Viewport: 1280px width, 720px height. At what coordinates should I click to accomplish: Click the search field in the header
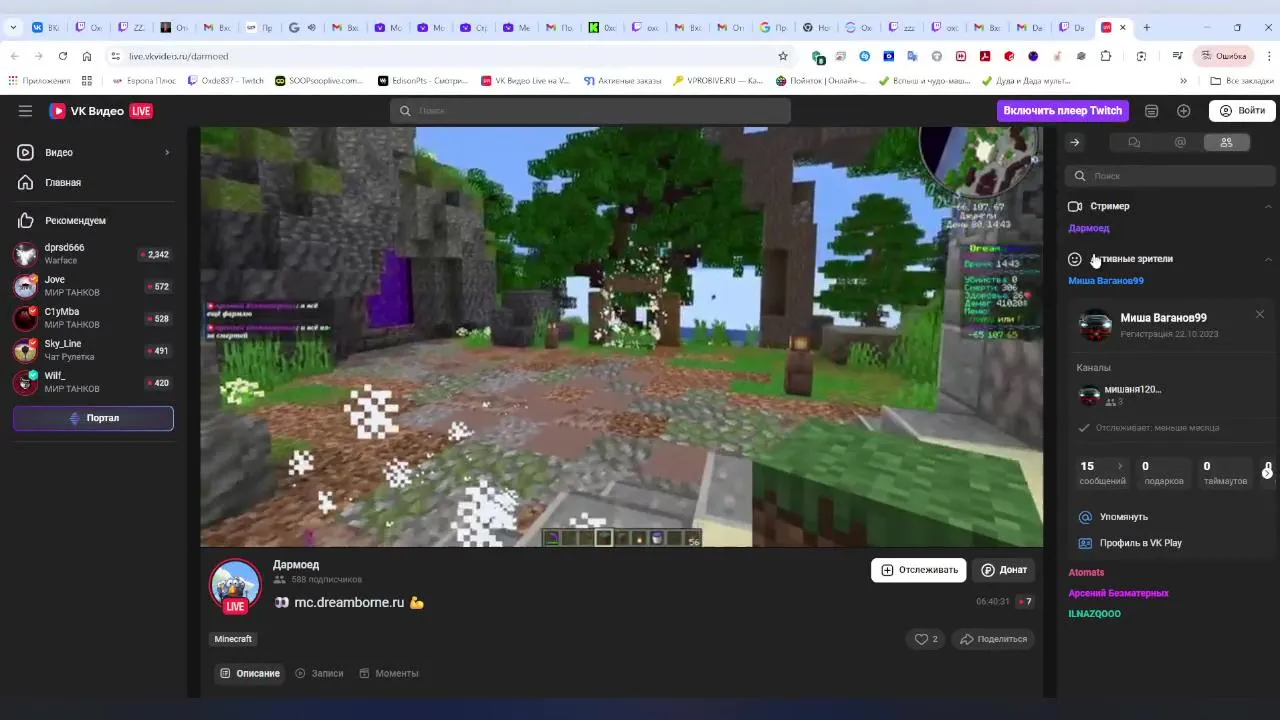point(590,111)
